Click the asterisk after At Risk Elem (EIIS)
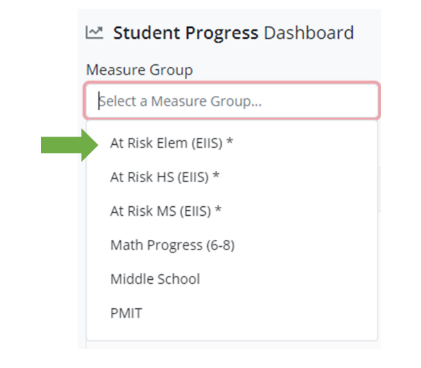421x368 pixels. pos(230,141)
